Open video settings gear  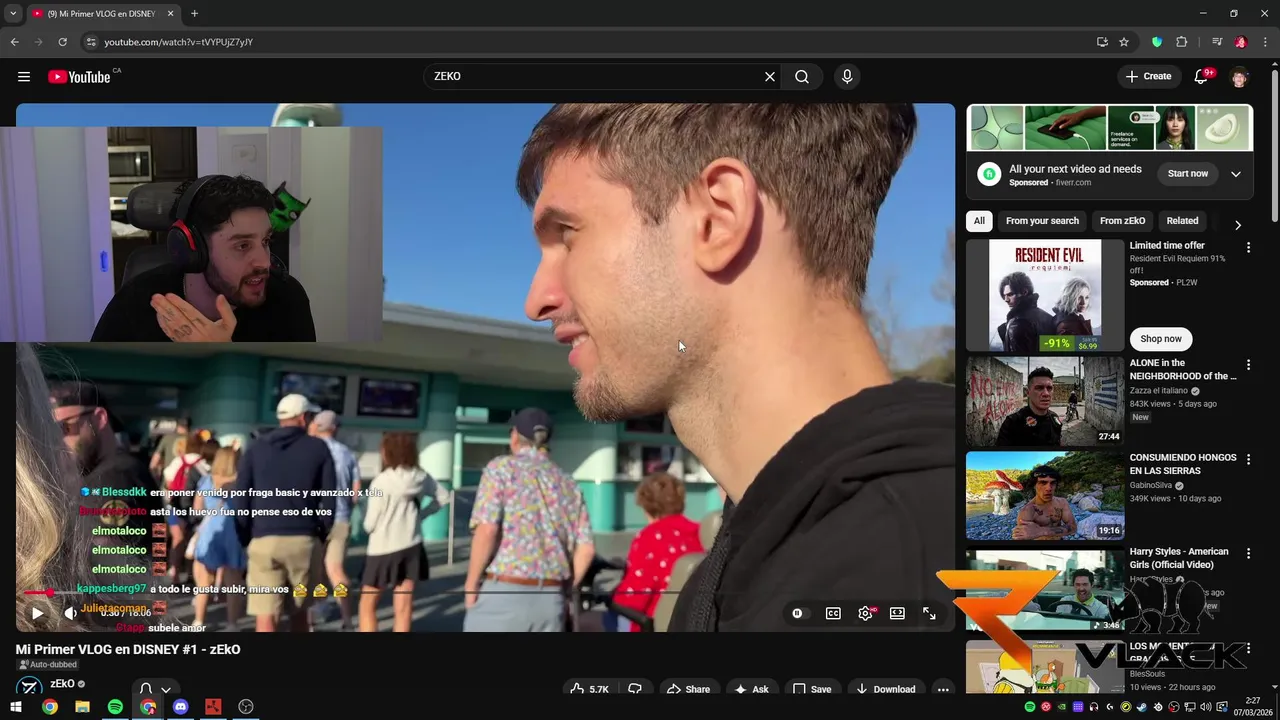coord(865,613)
